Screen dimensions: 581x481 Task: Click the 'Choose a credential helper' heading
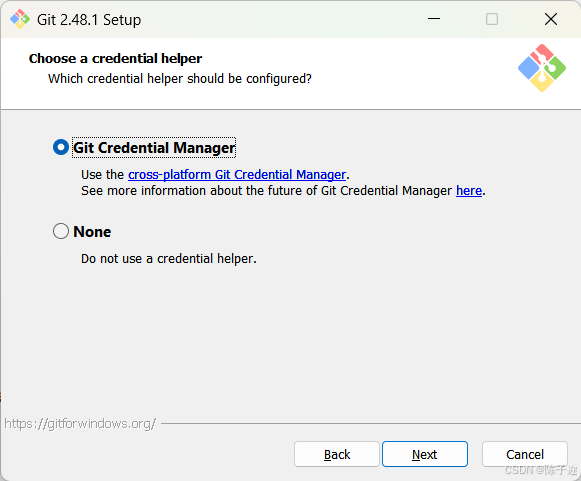115,59
